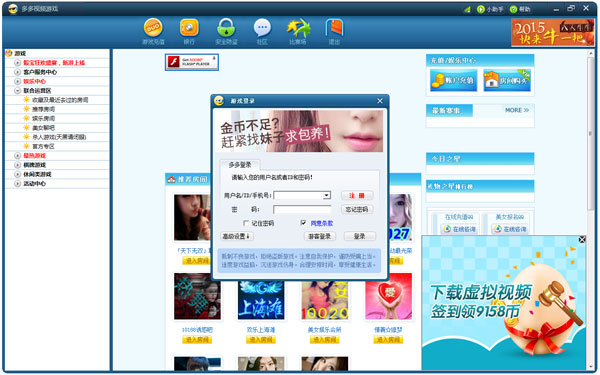Click the 今日之星 panel header
The height and width of the screenshot is (375, 600).
click(480, 159)
